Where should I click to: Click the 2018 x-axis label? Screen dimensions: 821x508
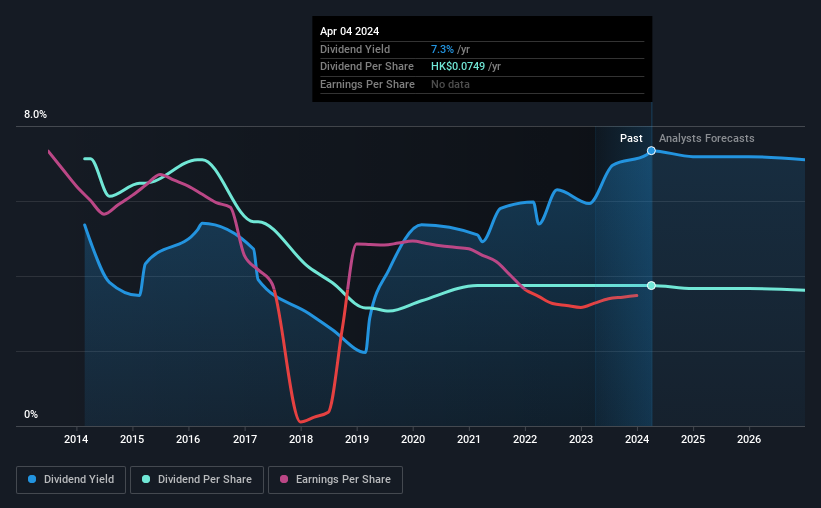click(301, 439)
